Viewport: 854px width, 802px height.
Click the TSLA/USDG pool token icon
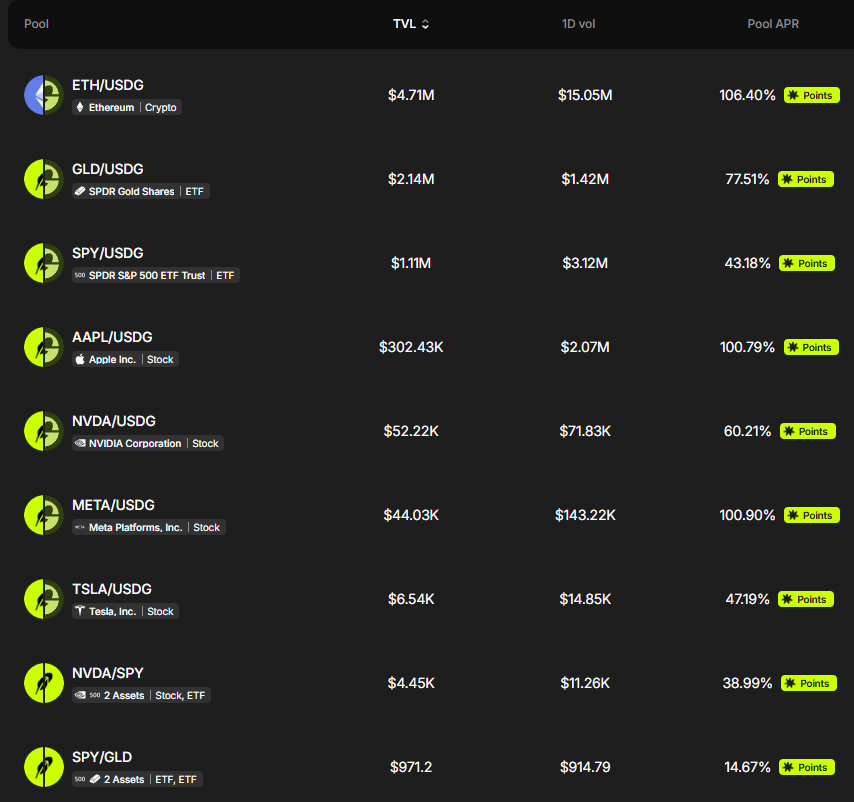click(44, 599)
